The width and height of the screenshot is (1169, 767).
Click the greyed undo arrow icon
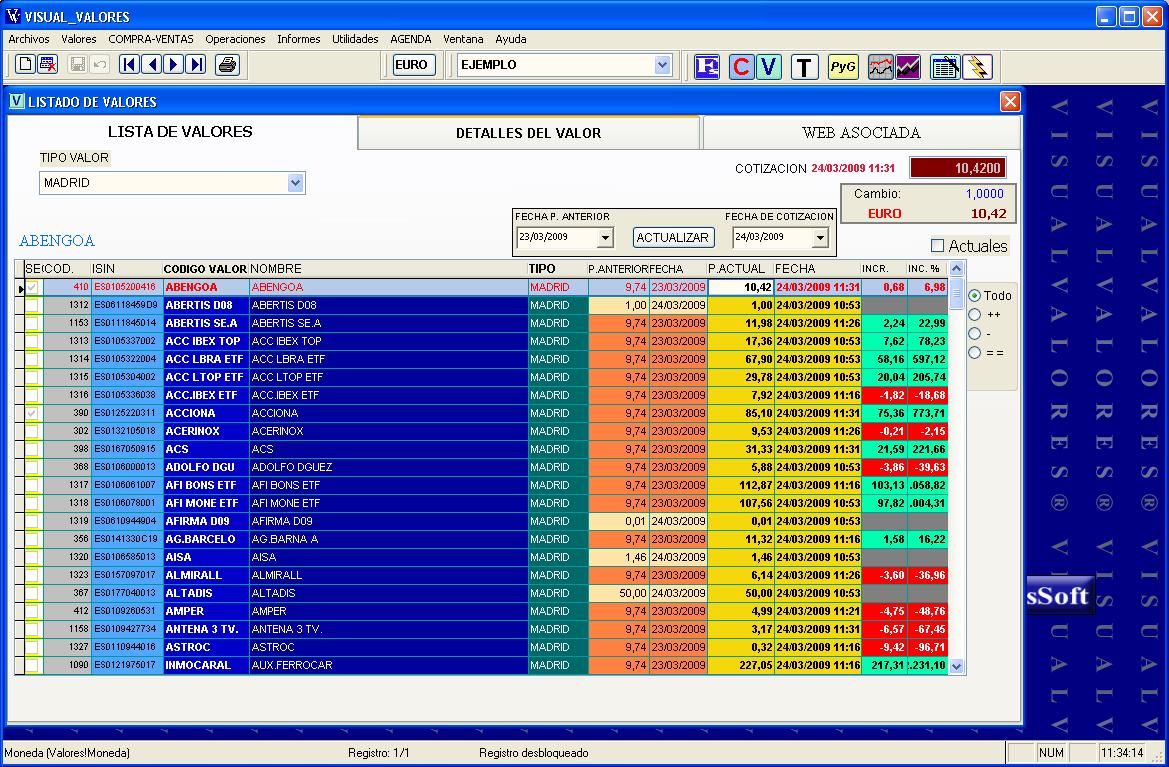pyautogui.click(x=99, y=65)
